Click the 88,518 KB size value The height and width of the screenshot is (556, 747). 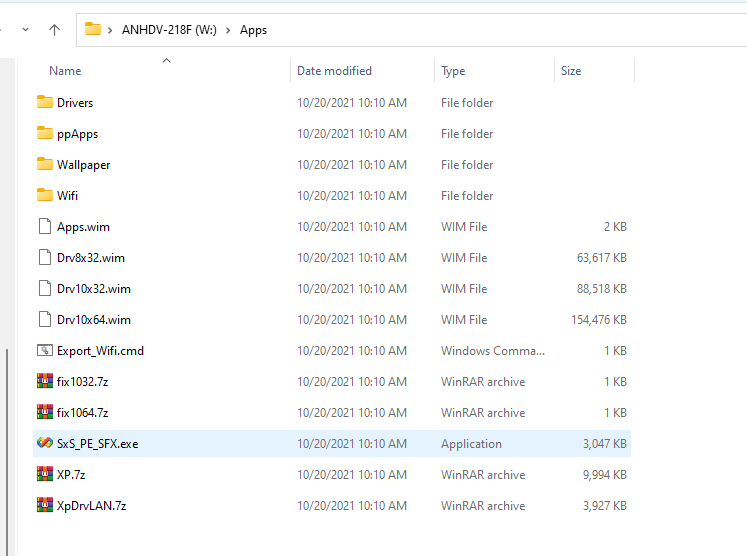[602, 289]
